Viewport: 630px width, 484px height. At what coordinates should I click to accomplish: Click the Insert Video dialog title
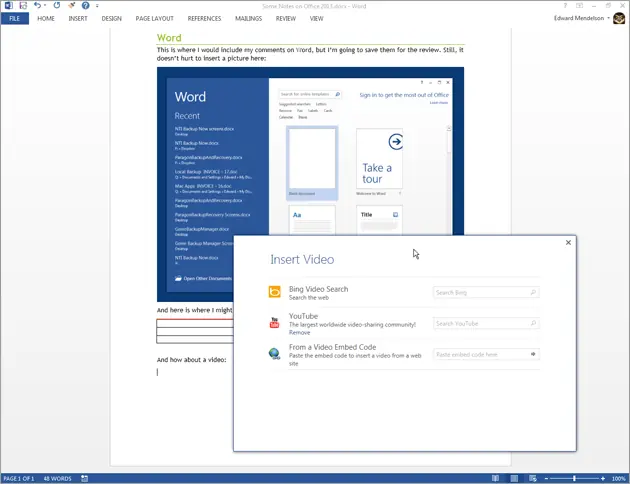302,259
